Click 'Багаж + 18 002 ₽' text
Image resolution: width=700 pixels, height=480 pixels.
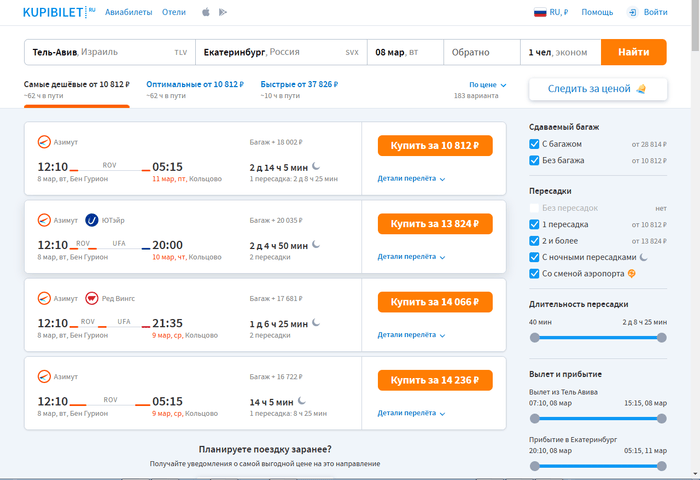[276, 142]
